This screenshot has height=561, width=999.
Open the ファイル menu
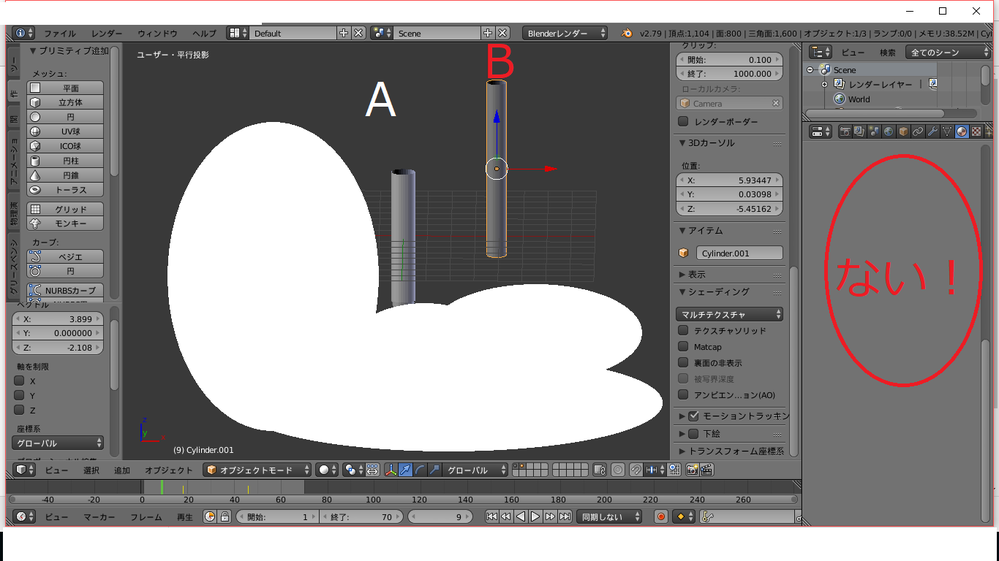pos(59,33)
